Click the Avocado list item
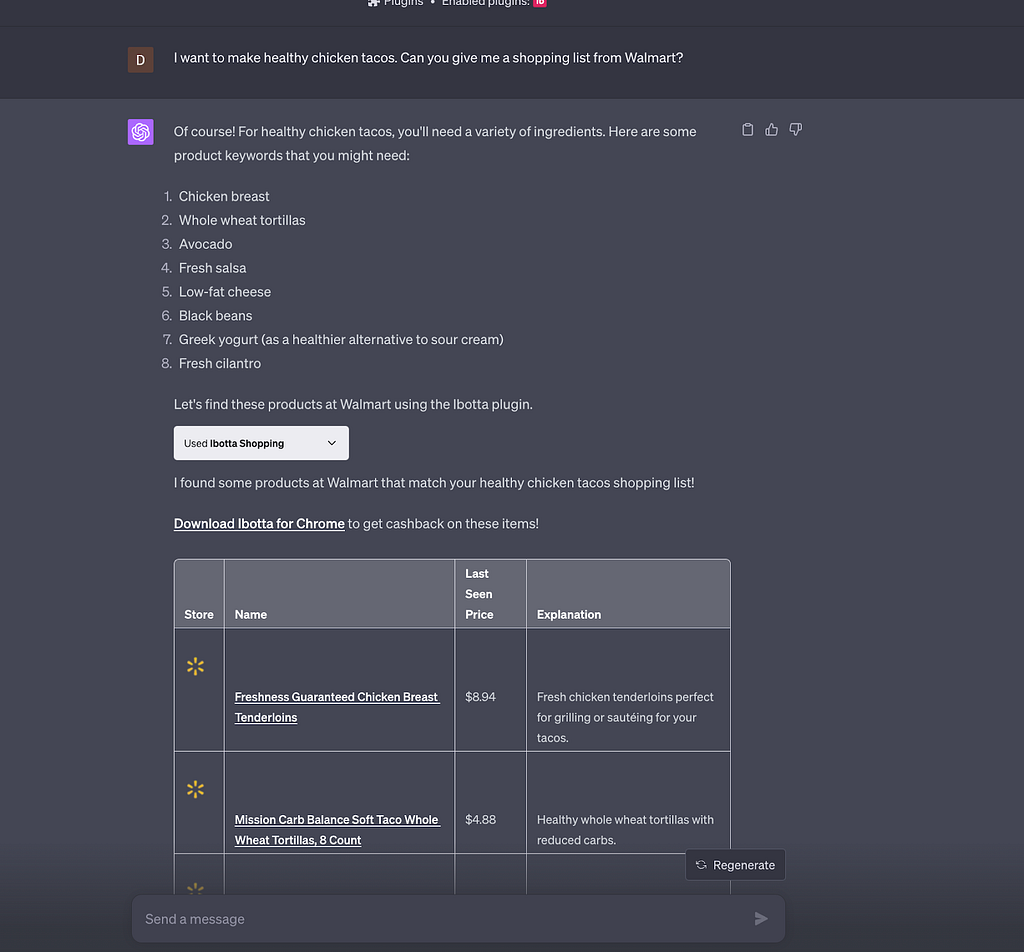This screenshot has width=1024, height=952. 206,244
